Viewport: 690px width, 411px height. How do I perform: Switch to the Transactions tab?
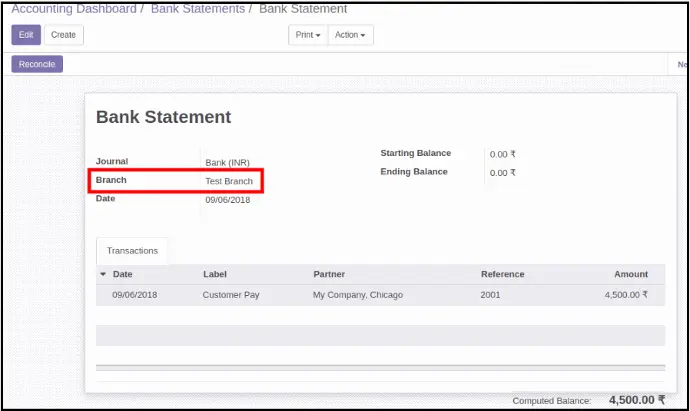pyautogui.click(x=132, y=250)
